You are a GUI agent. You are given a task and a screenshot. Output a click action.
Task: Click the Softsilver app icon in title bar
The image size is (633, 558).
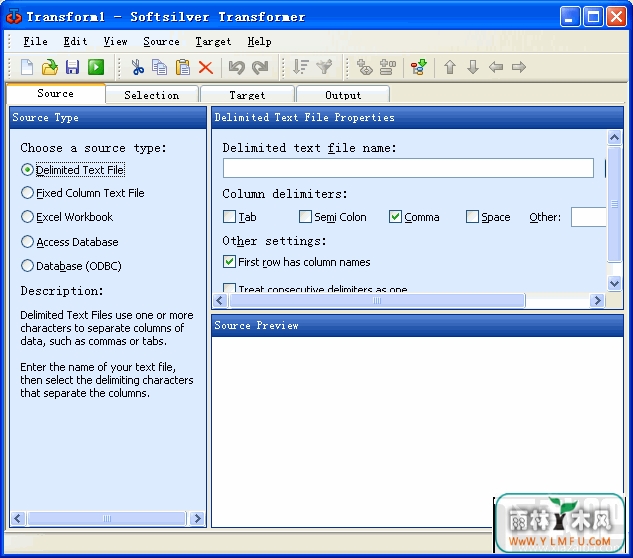coord(14,17)
